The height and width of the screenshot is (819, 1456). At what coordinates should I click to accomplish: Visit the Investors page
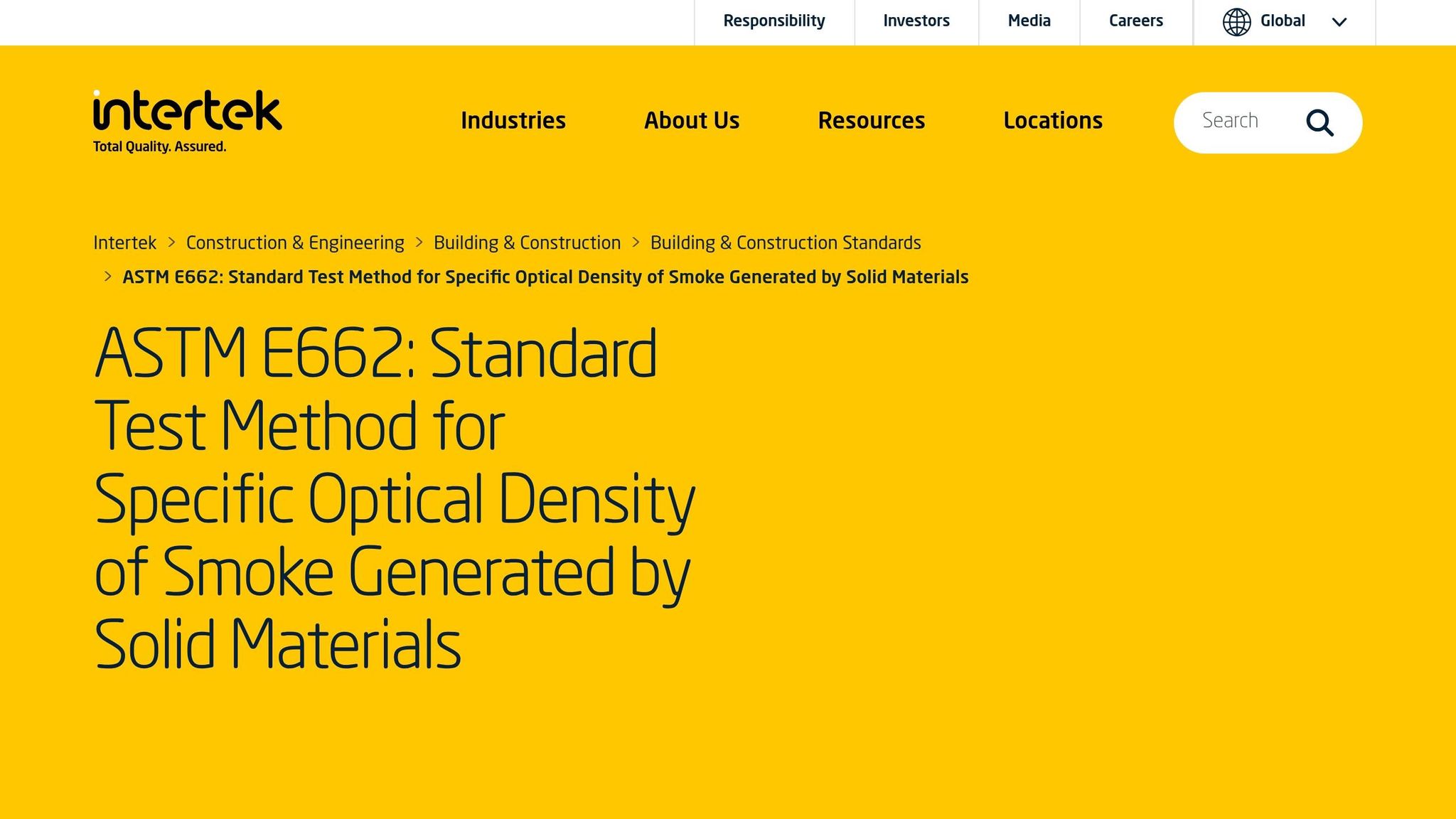tap(916, 21)
